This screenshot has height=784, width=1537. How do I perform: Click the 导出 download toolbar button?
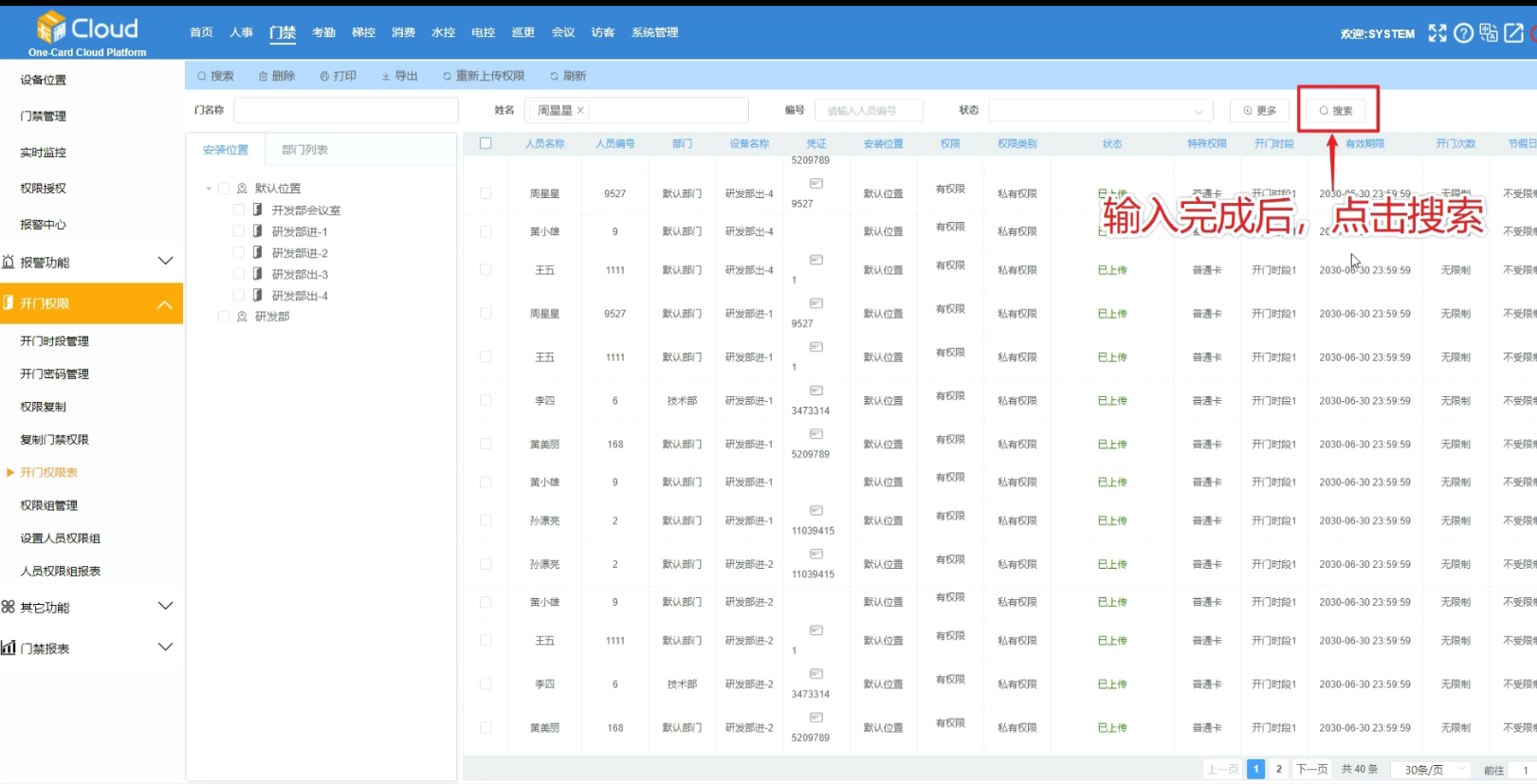pyautogui.click(x=399, y=76)
